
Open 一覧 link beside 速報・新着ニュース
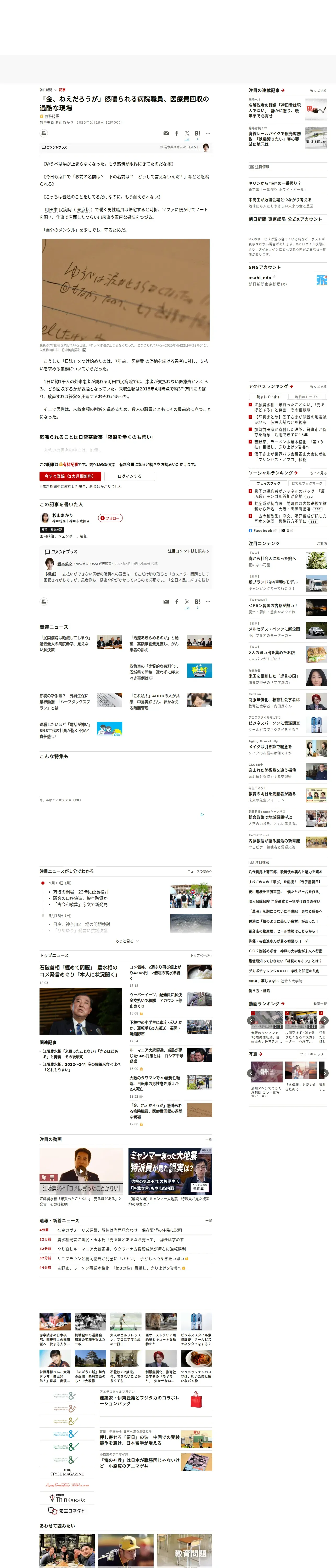click(x=209, y=1220)
